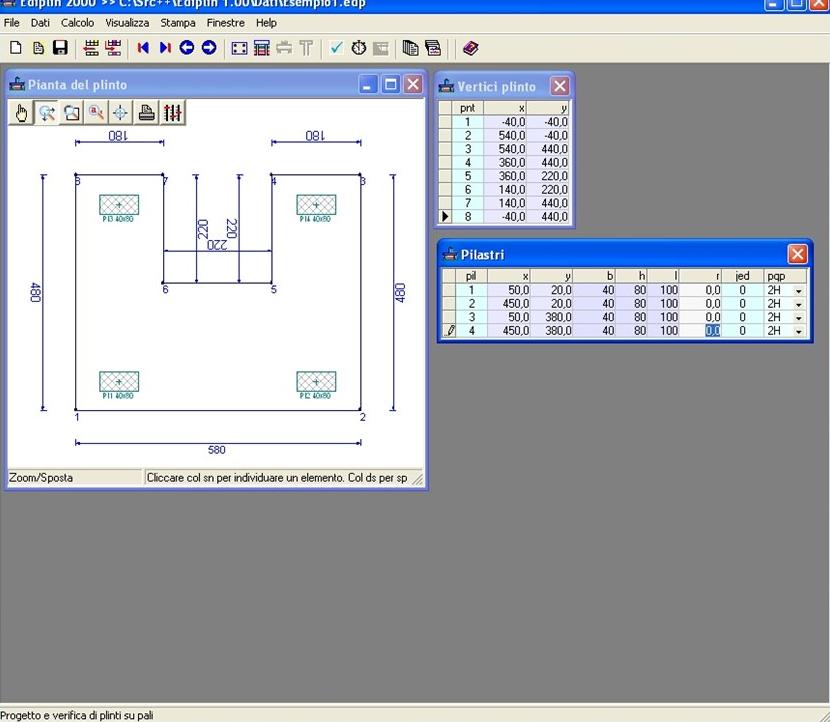
Task: Select the hand pan tool
Action: tap(22, 113)
